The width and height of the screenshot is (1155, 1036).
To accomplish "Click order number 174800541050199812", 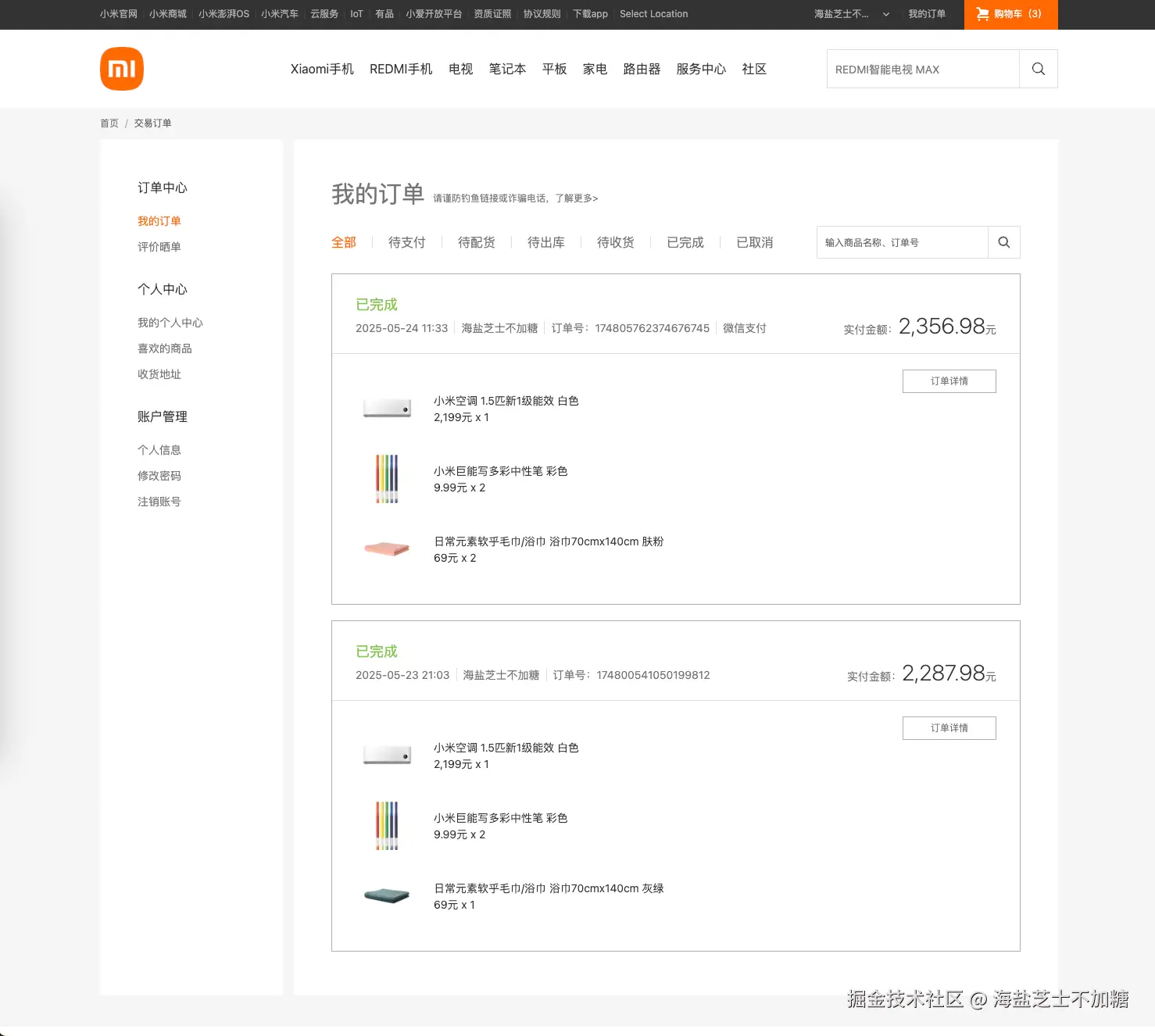I will (x=653, y=675).
